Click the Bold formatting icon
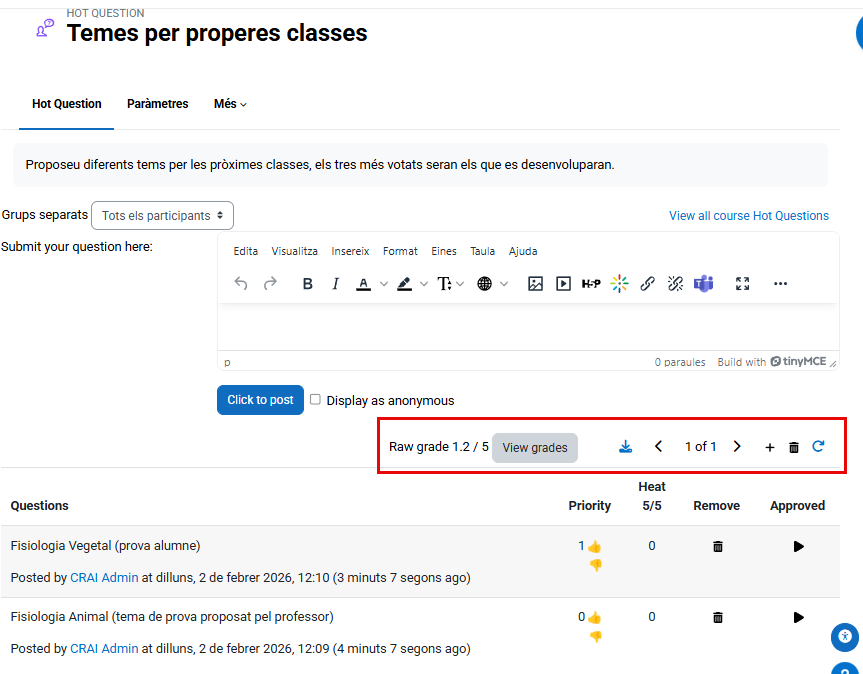 click(x=308, y=284)
